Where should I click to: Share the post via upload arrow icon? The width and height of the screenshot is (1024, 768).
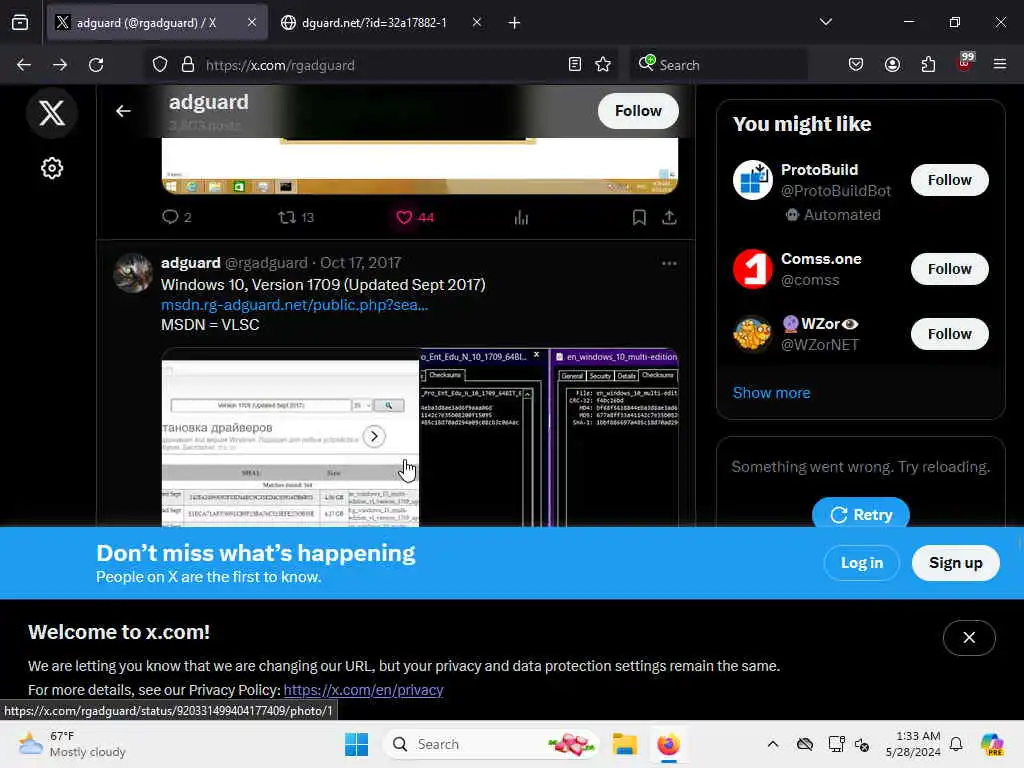[x=669, y=217]
